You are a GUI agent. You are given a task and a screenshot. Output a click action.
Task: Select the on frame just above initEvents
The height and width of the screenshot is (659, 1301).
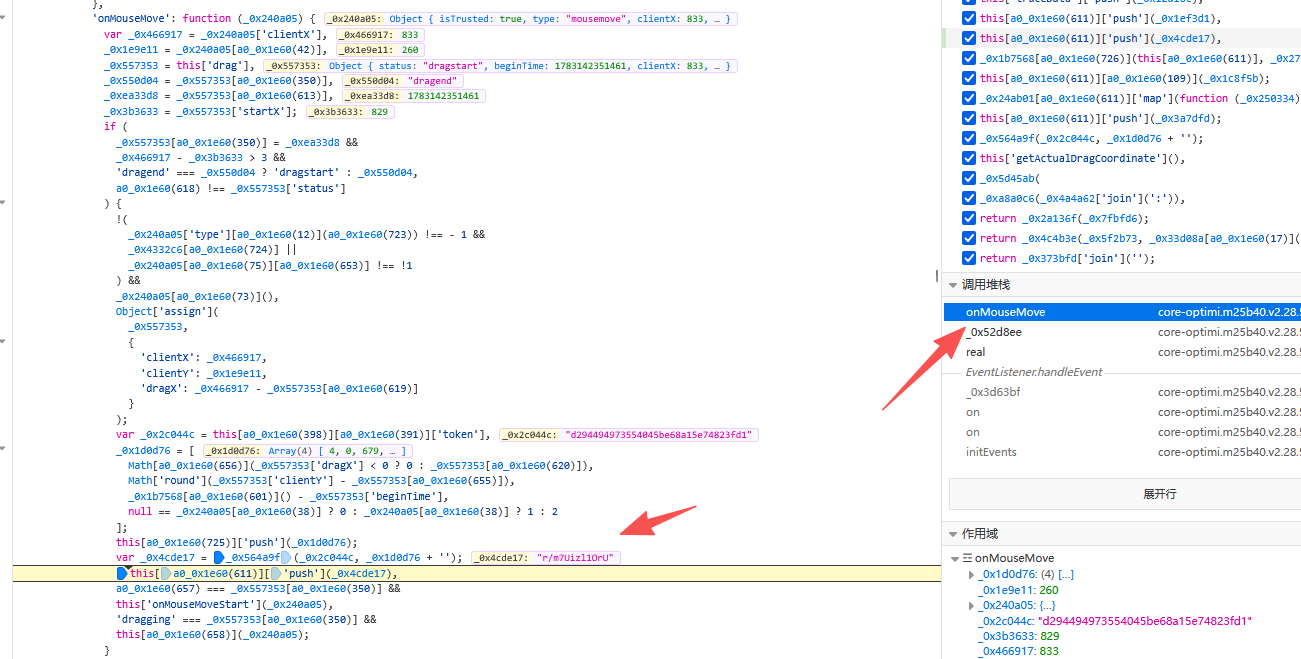[x=1122, y=432]
